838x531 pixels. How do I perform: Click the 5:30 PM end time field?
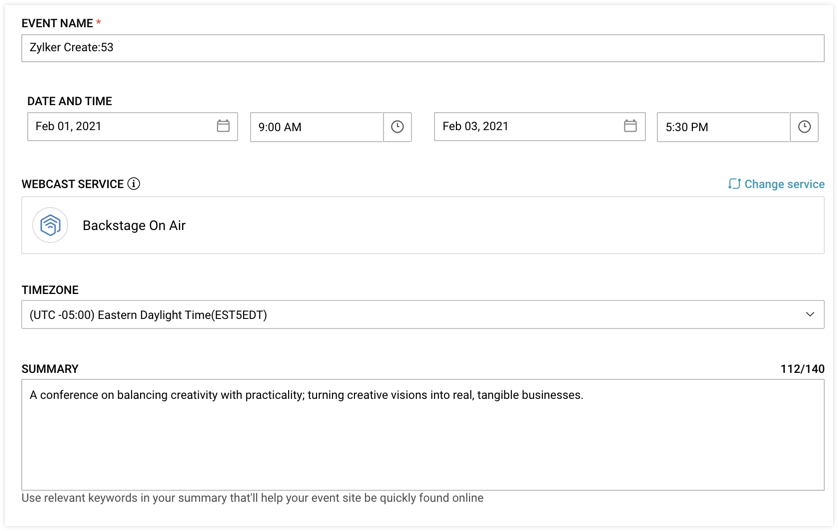click(x=723, y=127)
